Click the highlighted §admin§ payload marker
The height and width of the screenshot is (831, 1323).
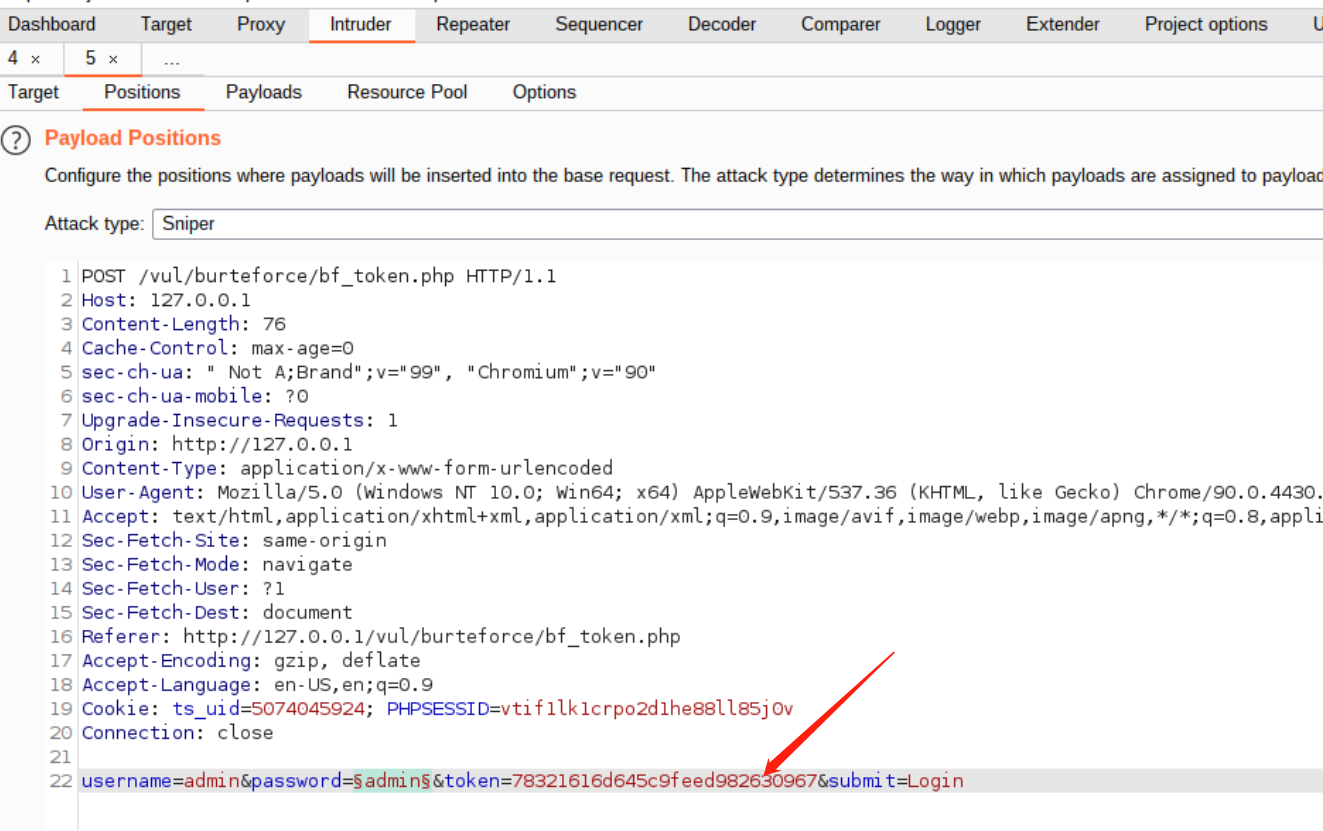pos(392,781)
